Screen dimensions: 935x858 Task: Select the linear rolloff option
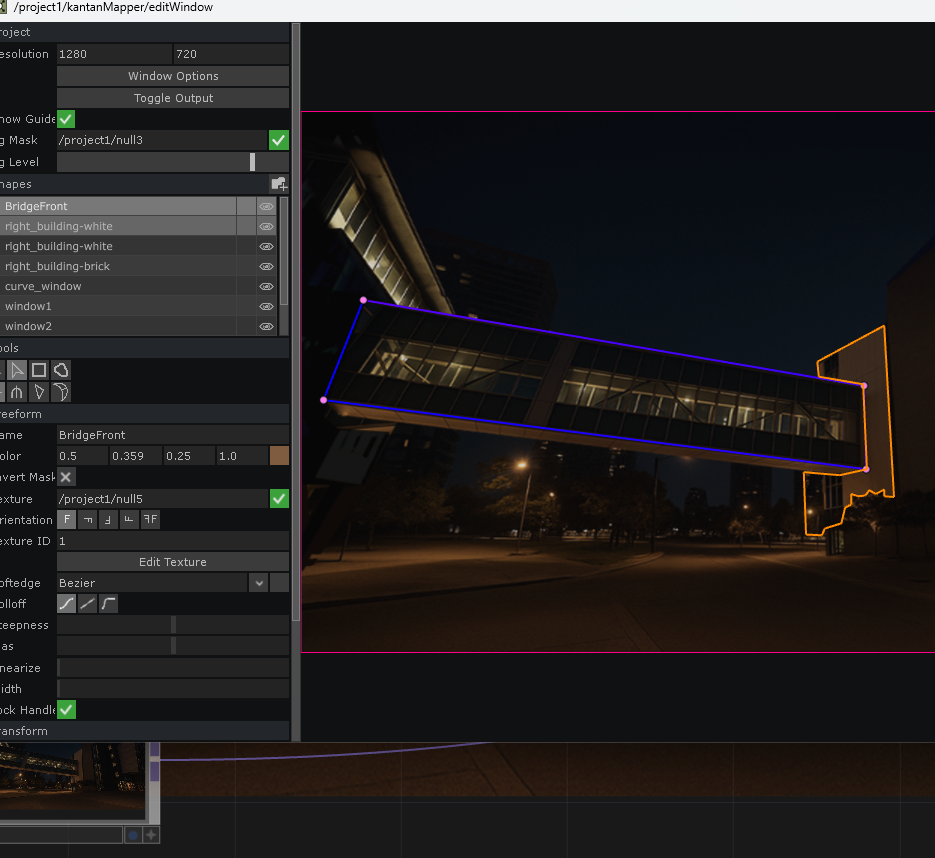(87, 603)
